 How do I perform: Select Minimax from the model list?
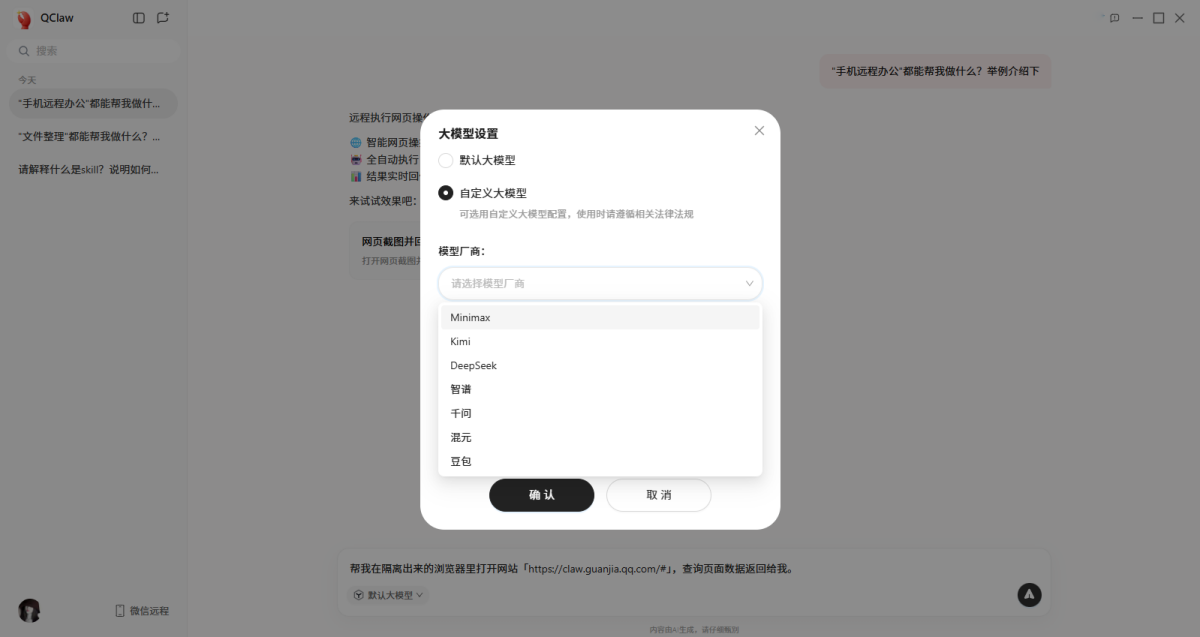click(x=470, y=317)
